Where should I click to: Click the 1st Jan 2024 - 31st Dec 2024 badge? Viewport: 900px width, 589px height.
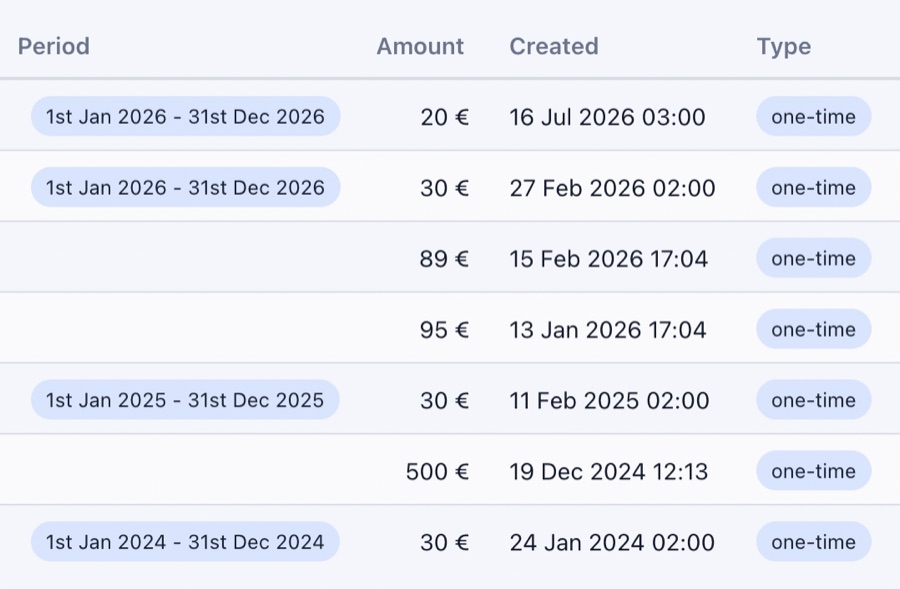(x=185, y=542)
